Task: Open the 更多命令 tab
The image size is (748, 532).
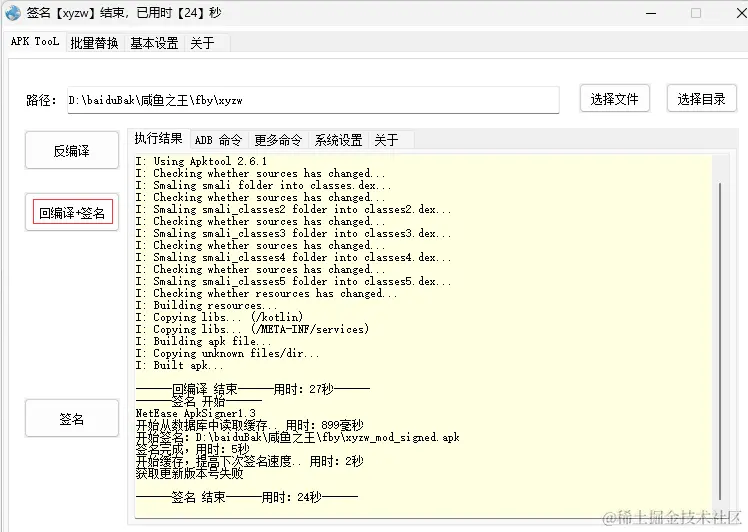Action: tap(278, 140)
